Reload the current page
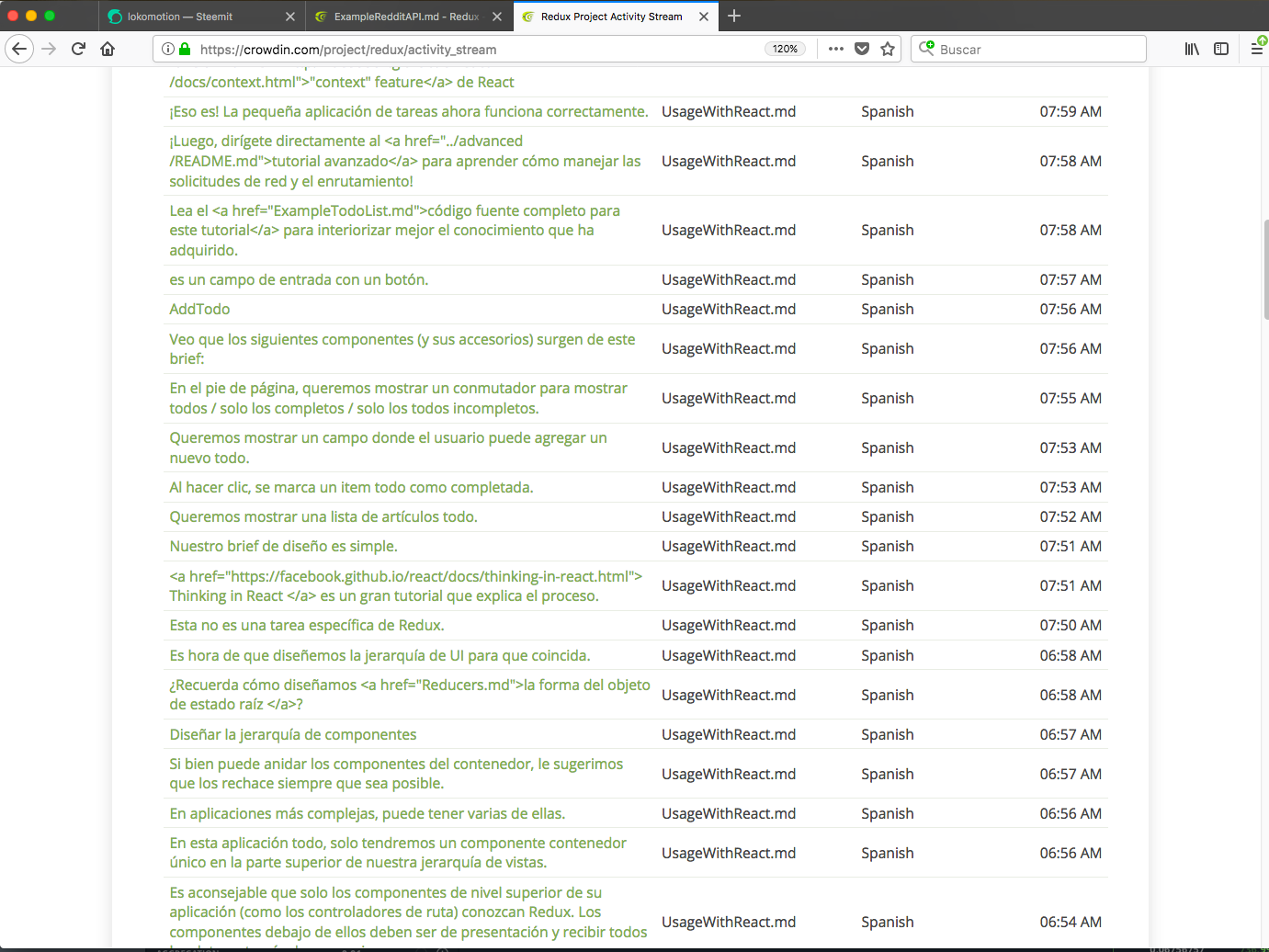 [x=79, y=49]
